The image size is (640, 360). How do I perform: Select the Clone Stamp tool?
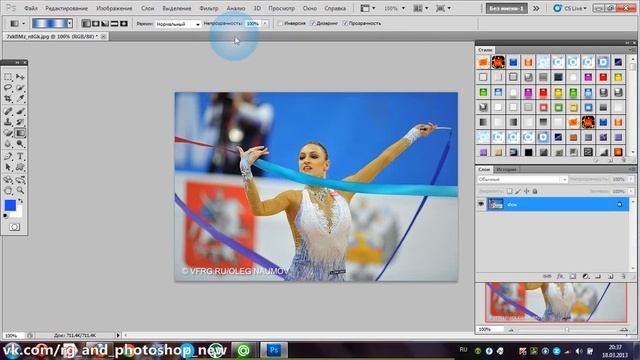pos(8,122)
